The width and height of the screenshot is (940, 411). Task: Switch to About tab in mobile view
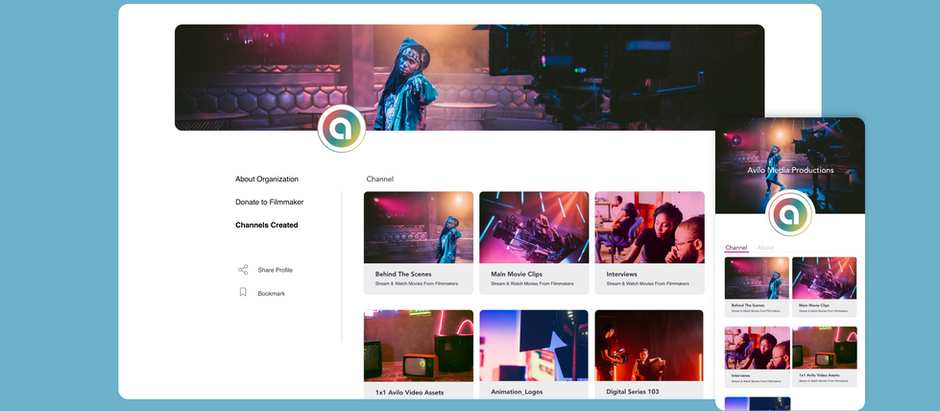click(x=765, y=247)
